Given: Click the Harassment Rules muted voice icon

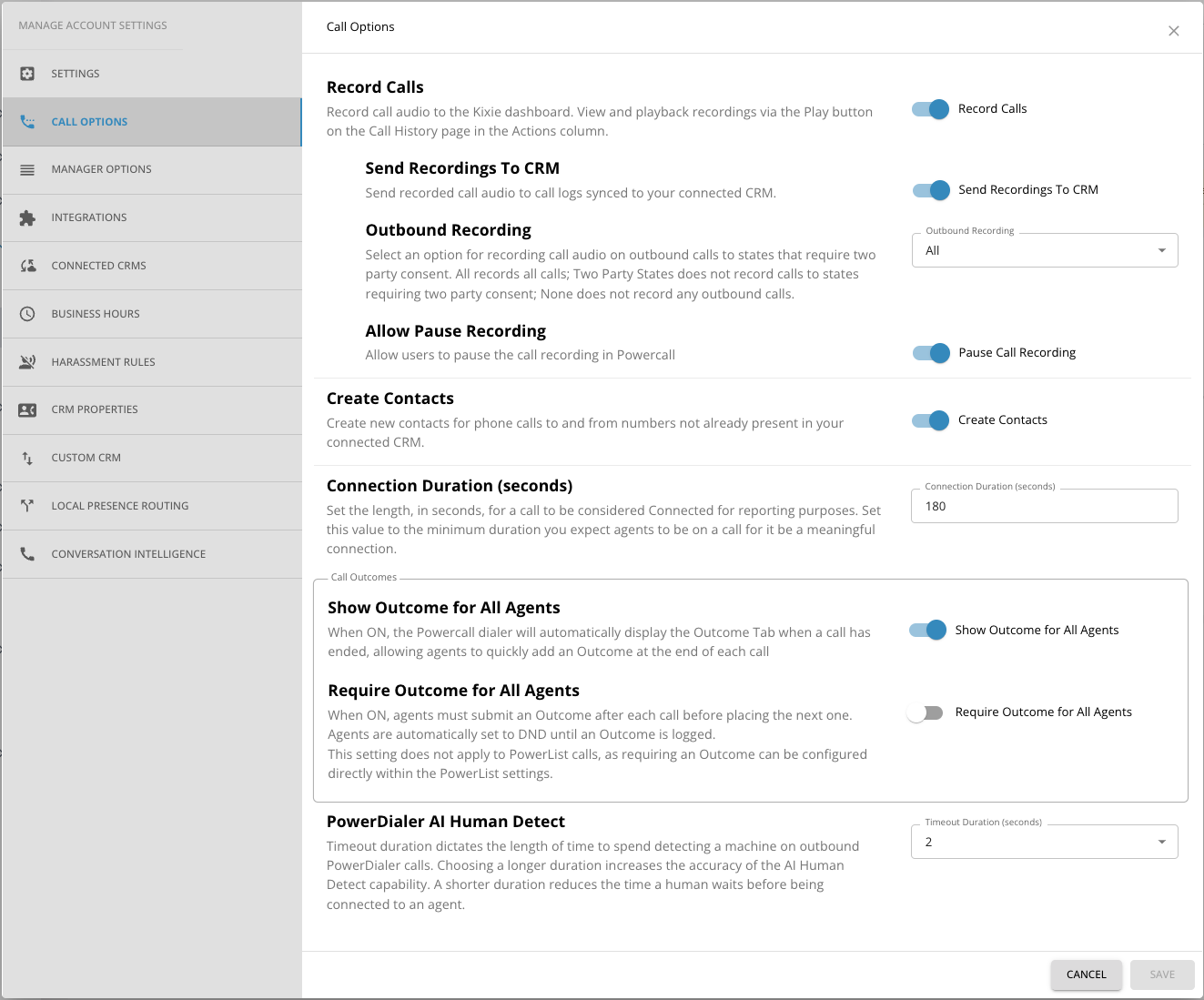Looking at the screenshot, I should (x=27, y=362).
